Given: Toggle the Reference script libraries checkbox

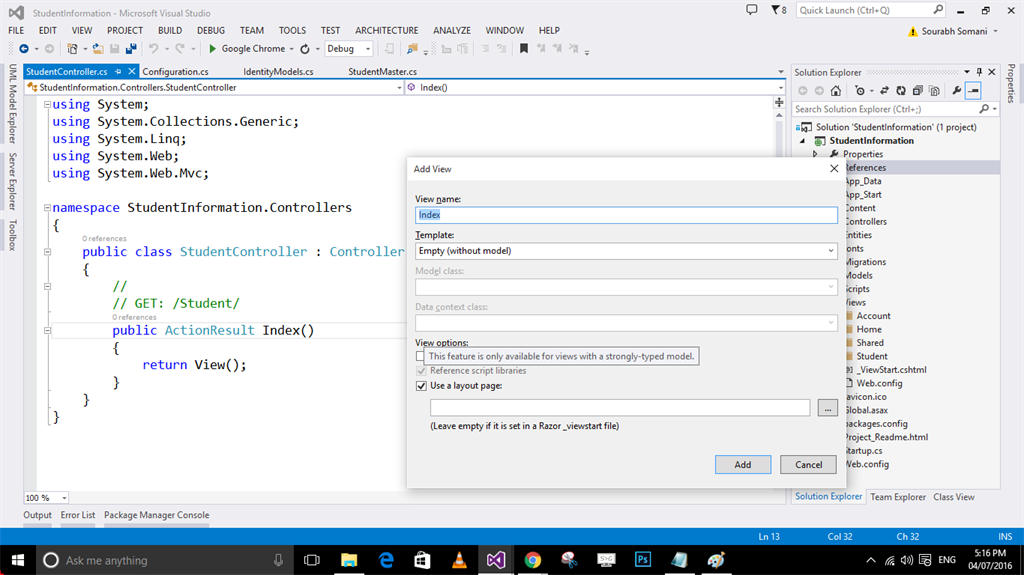Looking at the screenshot, I should coord(421,371).
